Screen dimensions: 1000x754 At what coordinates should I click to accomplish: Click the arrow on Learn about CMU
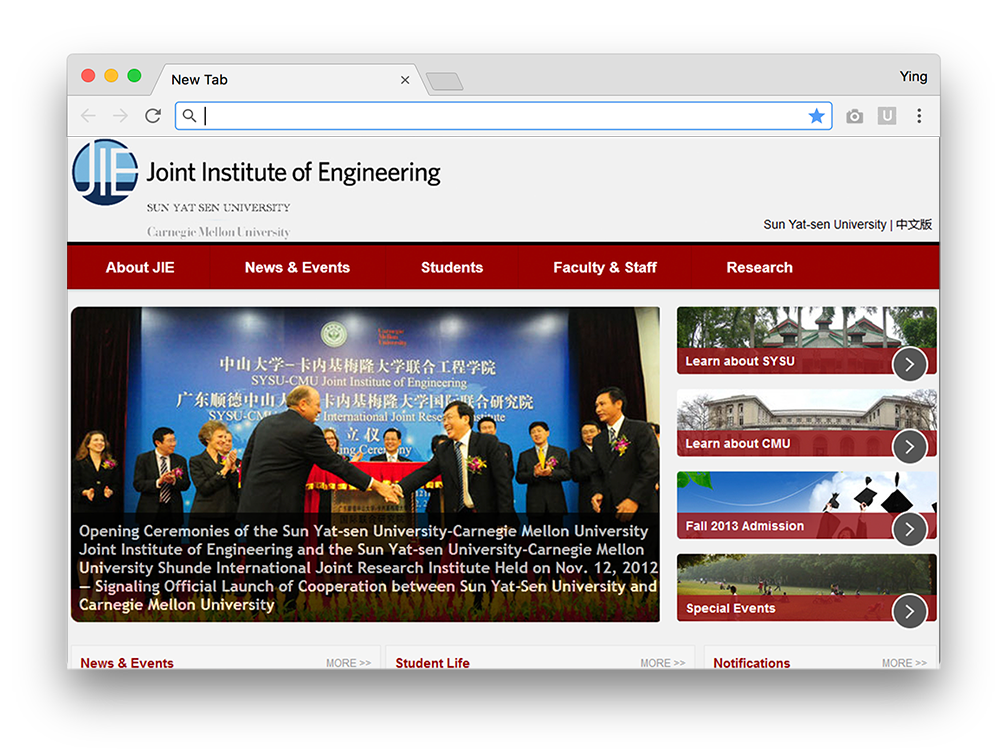909,447
